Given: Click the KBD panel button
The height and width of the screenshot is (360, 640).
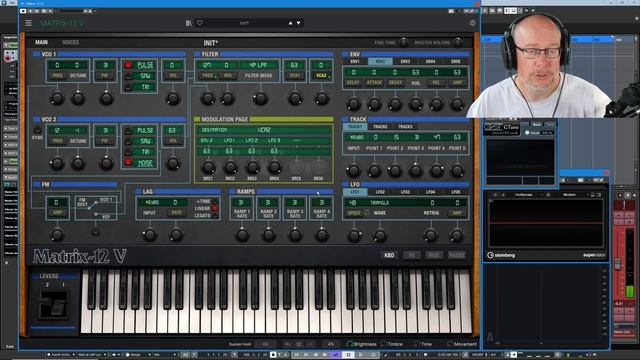Looking at the screenshot, I should click(389, 255).
